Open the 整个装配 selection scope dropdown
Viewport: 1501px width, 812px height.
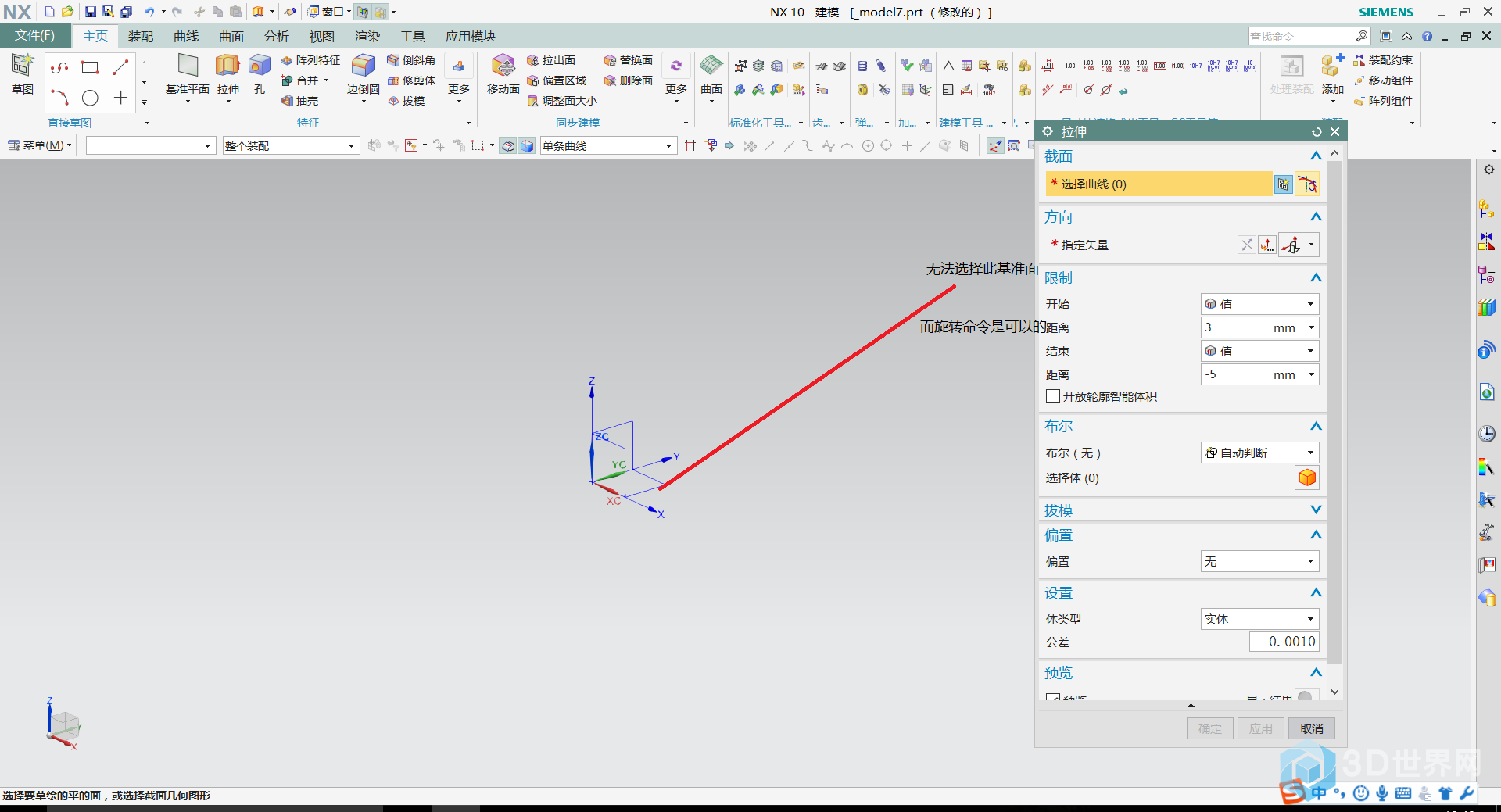coord(291,146)
